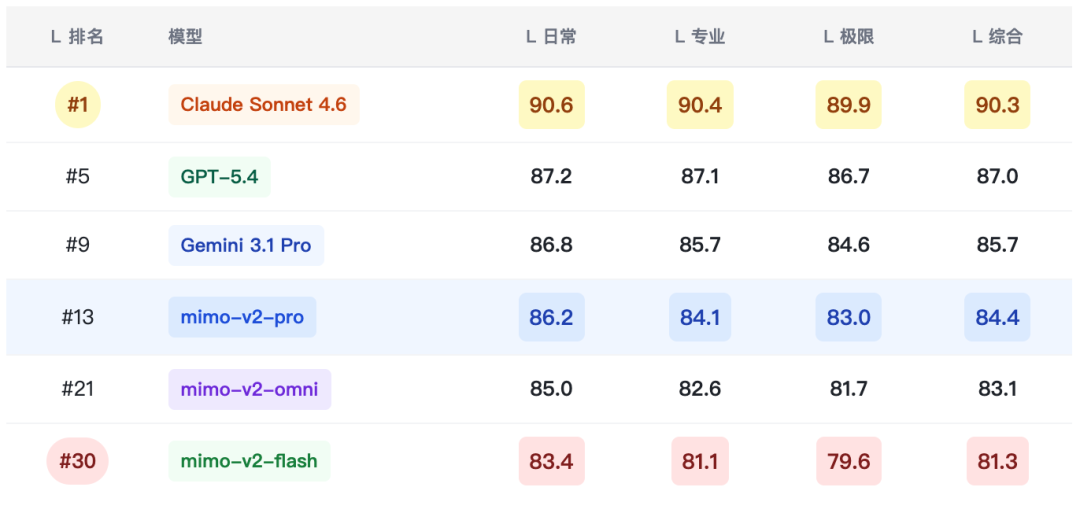Select the Gemini 3.1 Pro tag
The image size is (1080, 513).
point(246,245)
